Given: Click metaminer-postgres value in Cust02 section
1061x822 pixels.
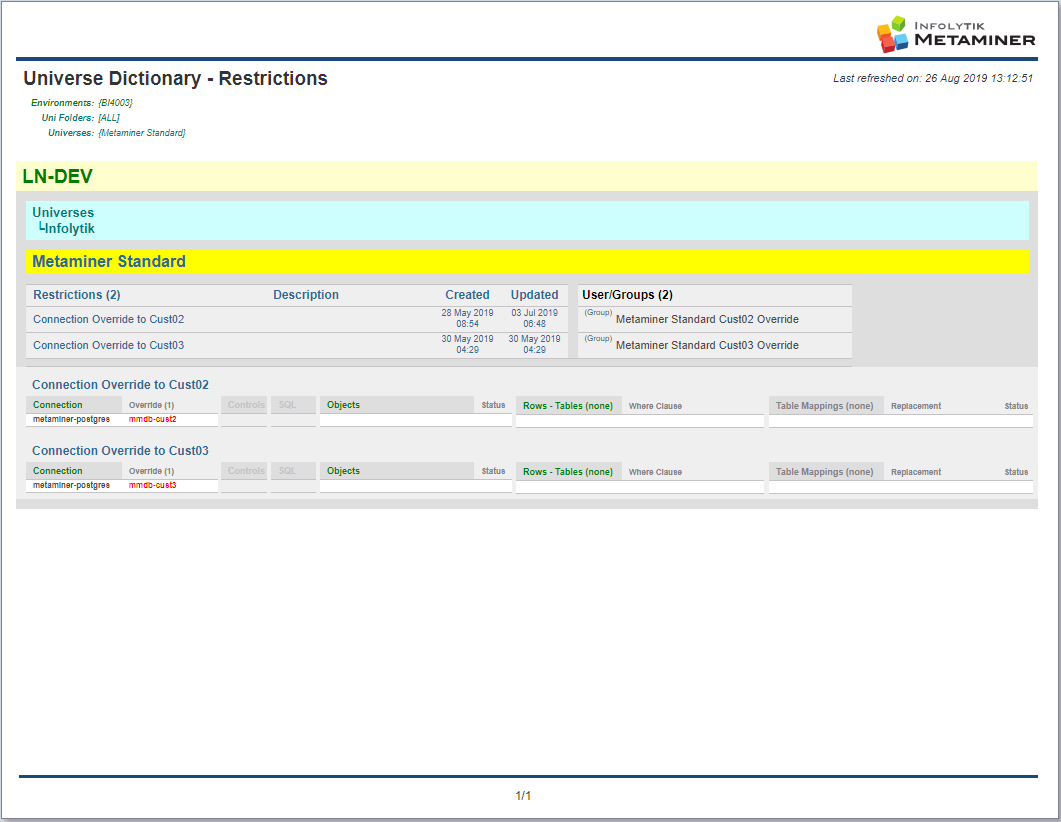Looking at the screenshot, I should (71, 419).
